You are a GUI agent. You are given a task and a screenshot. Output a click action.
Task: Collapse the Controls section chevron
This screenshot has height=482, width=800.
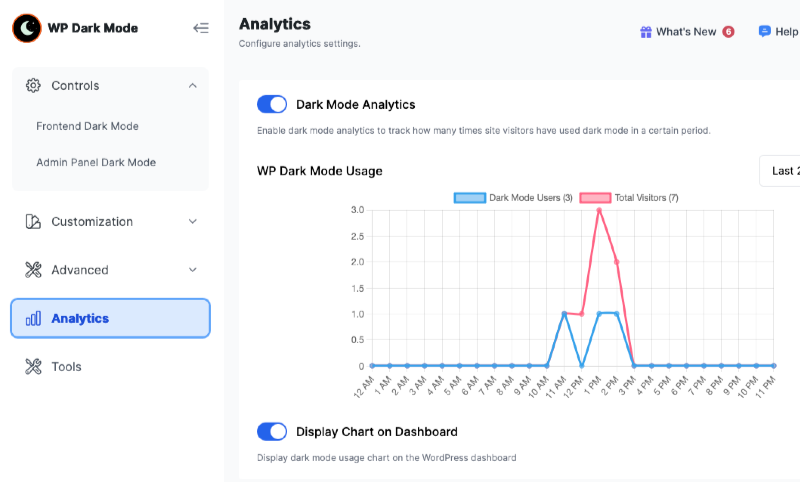[x=192, y=85]
